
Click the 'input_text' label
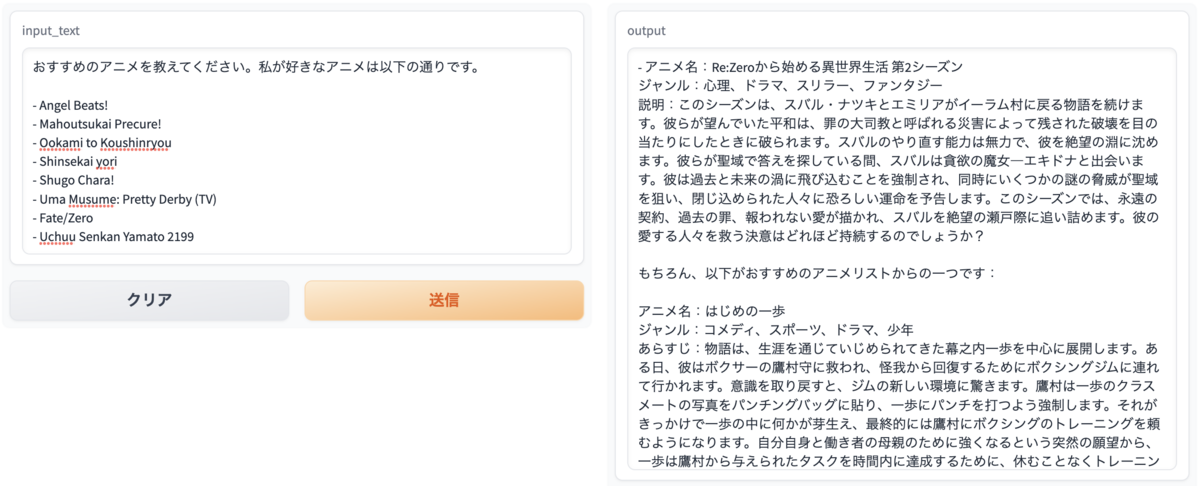(x=51, y=31)
